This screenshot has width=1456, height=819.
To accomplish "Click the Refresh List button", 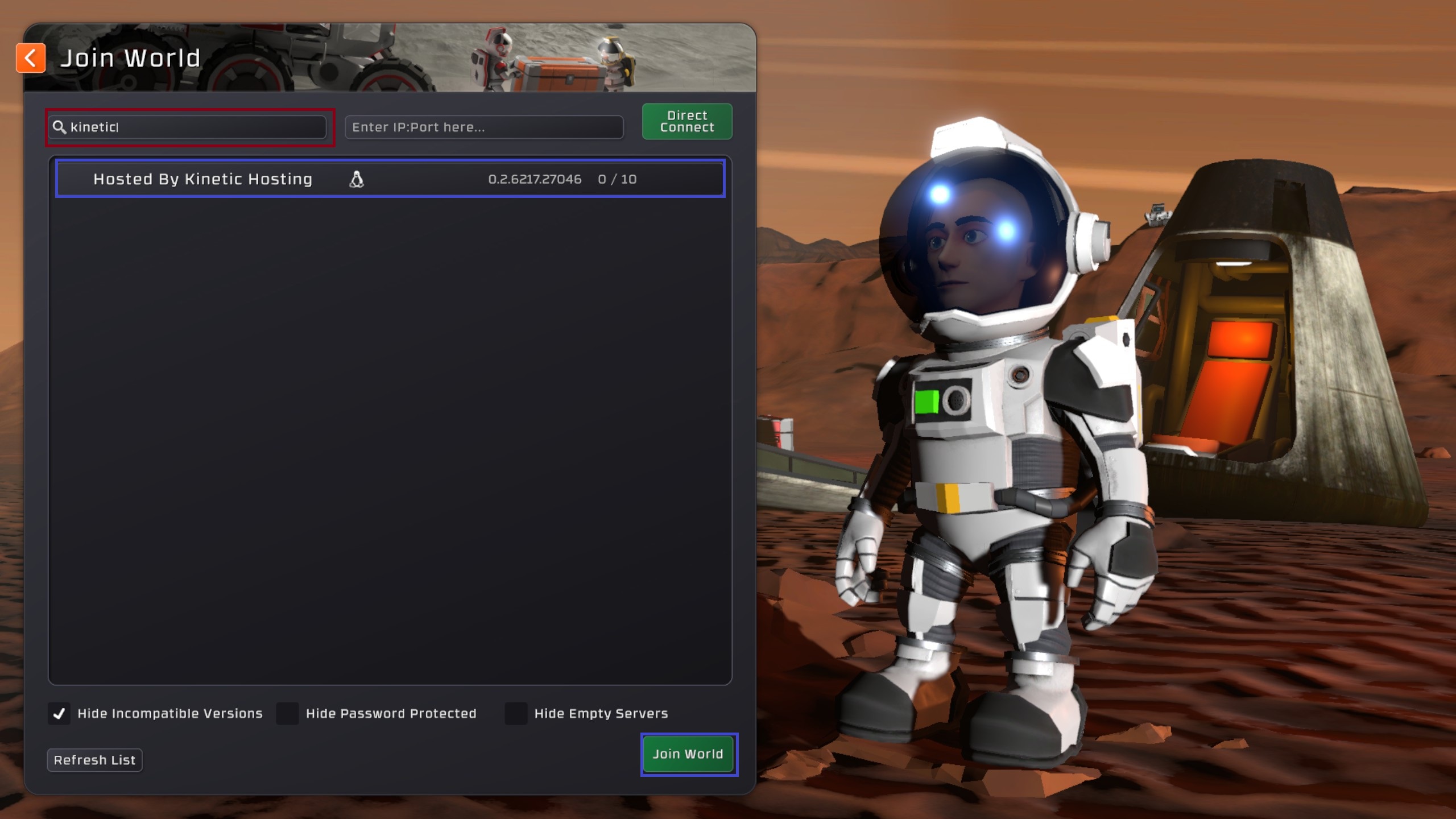I will point(94,760).
